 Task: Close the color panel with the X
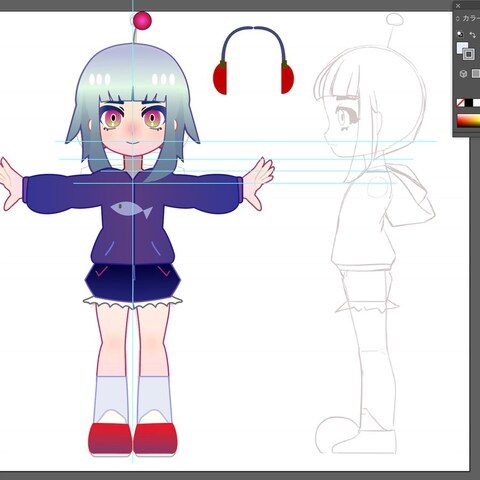[458, 6]
